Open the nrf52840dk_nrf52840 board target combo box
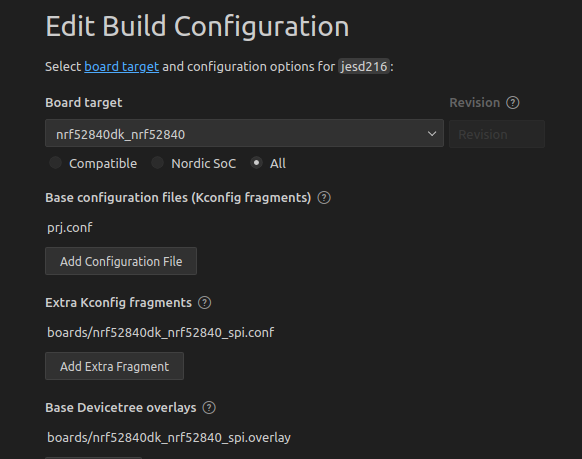 click(x=244, y=133)
